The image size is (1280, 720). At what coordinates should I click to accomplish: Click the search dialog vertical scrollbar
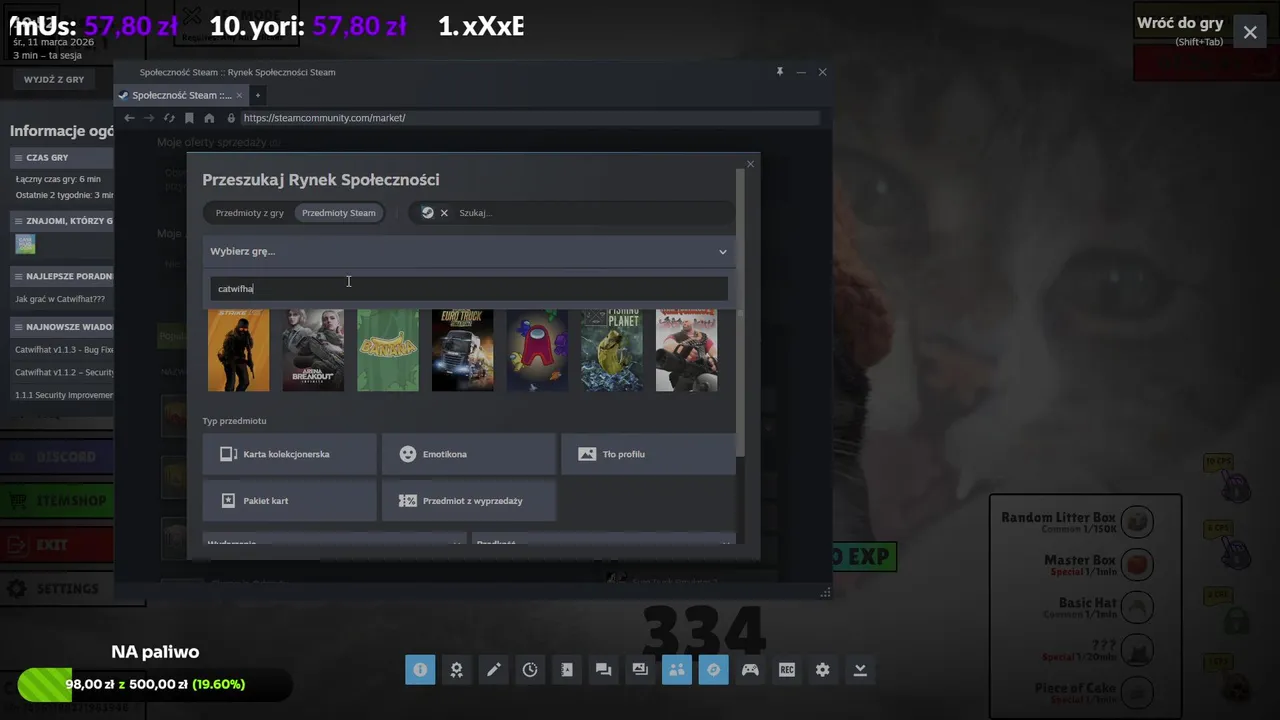(741, 315)
